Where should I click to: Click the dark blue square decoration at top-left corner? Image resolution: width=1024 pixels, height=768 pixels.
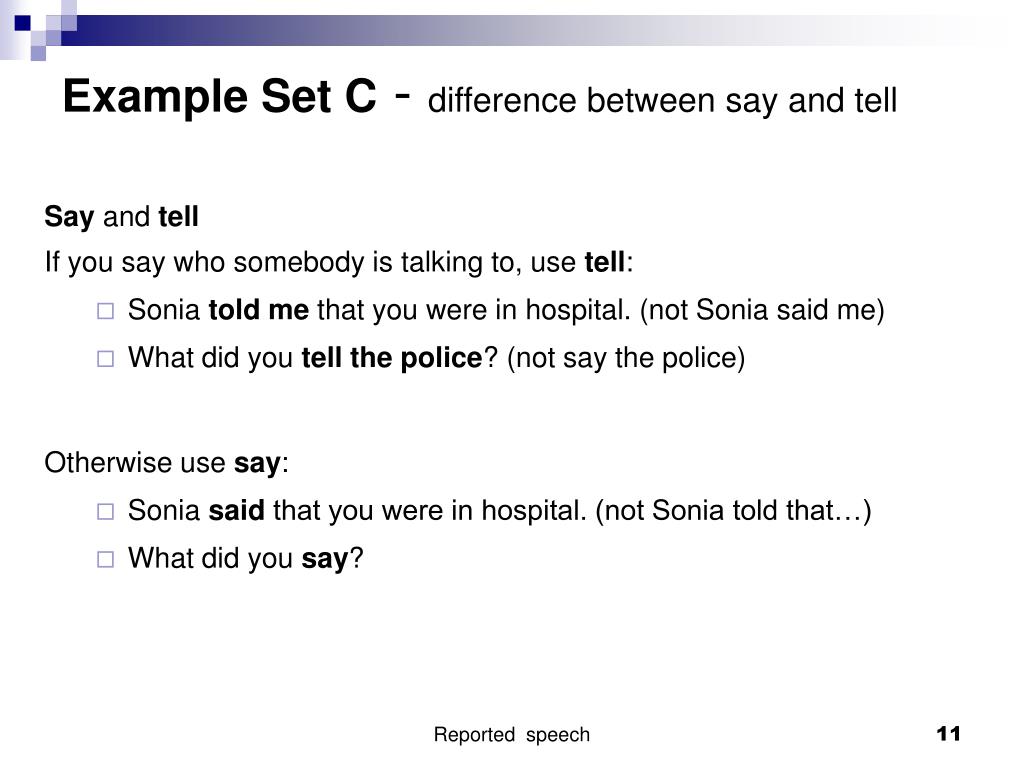coord(22,24)
